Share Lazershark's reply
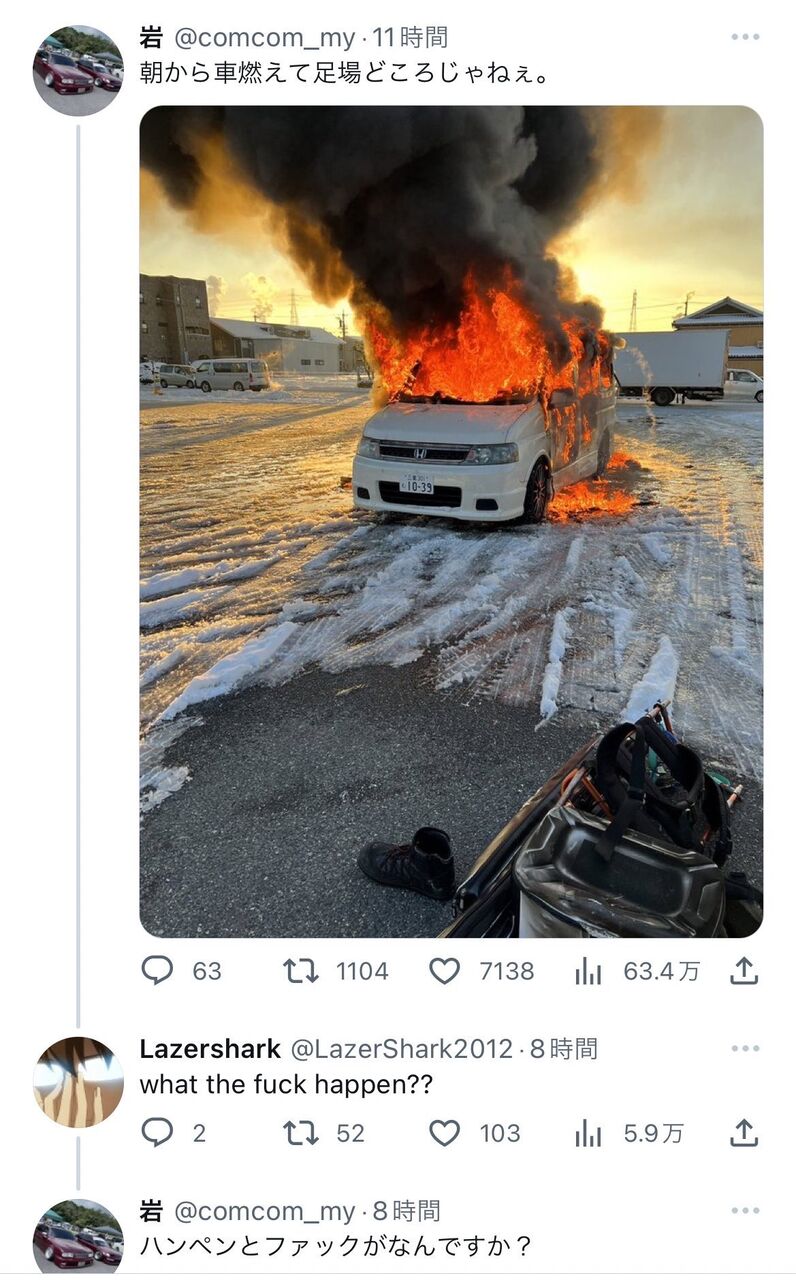The height and width of the screenshot is (1280, 796). [744, 1132]
